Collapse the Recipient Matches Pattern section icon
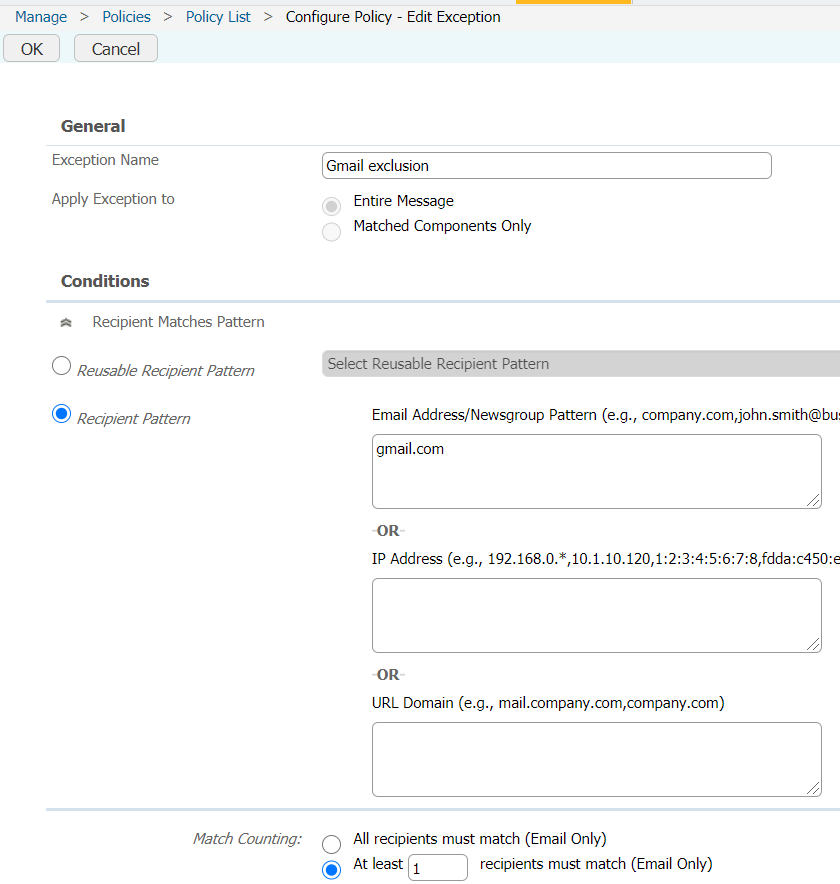The height and width of the screenshot is (884, 840). (65, 322)
